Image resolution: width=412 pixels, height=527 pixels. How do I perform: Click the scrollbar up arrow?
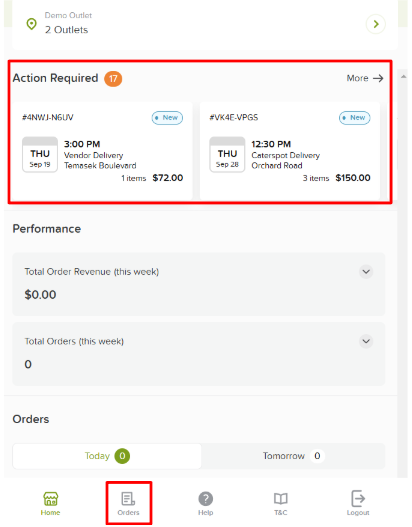coord(404,77)
